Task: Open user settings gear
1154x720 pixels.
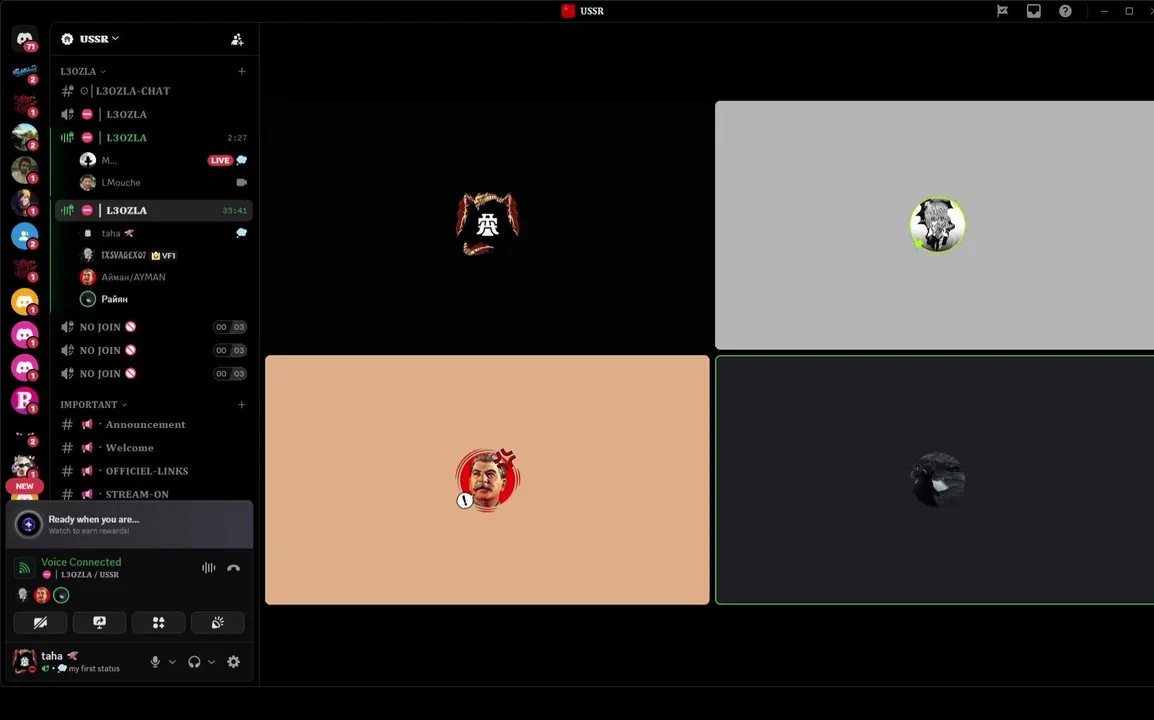Action: click(233, 662)
